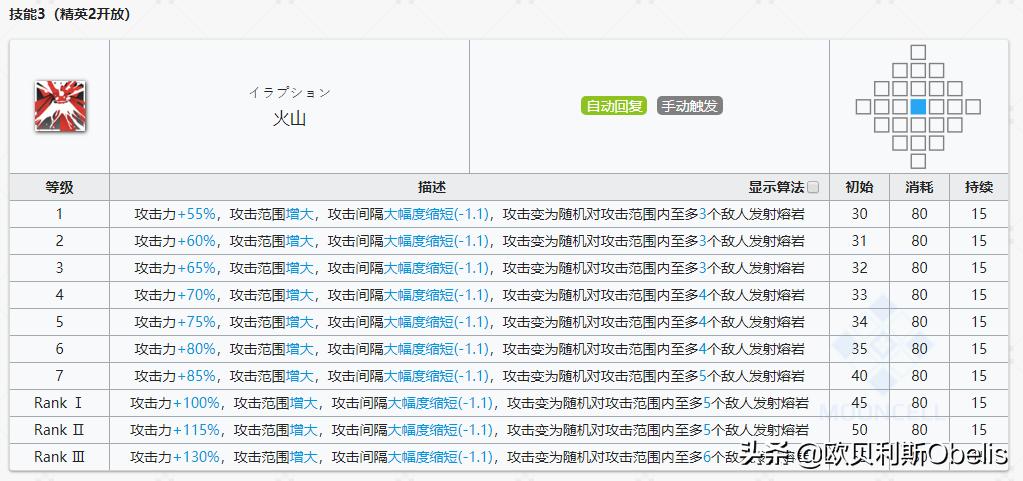The height and width of the screenshot is (481, 1023).
Task: Click initial value 31 in level 2 row
Action: tap(859, 241)
